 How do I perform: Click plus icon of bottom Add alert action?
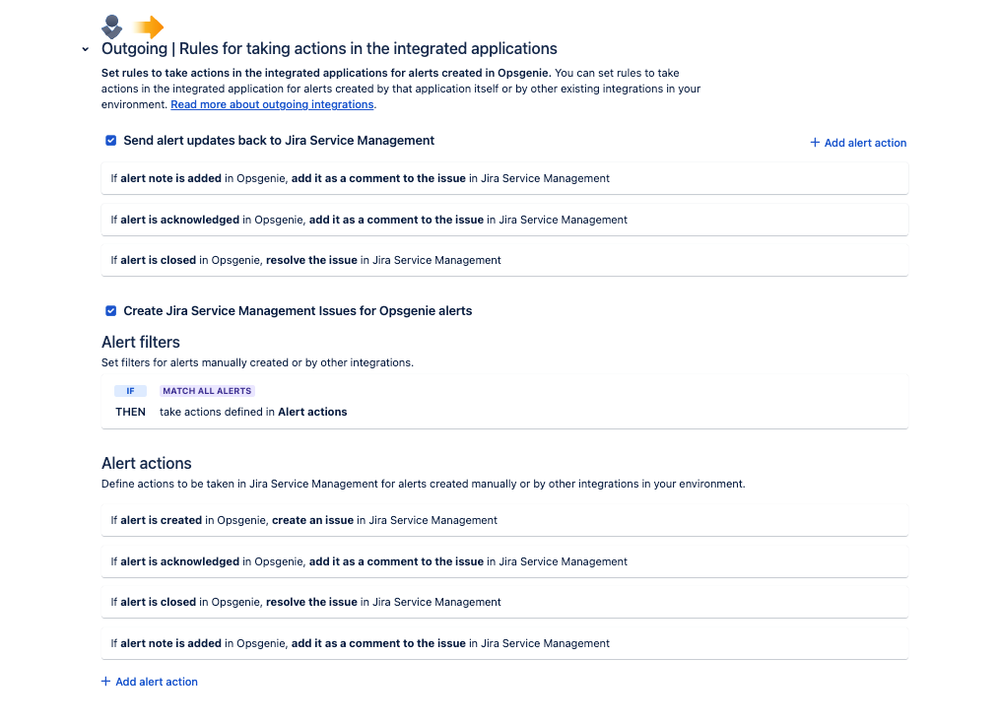pos(106,681)
